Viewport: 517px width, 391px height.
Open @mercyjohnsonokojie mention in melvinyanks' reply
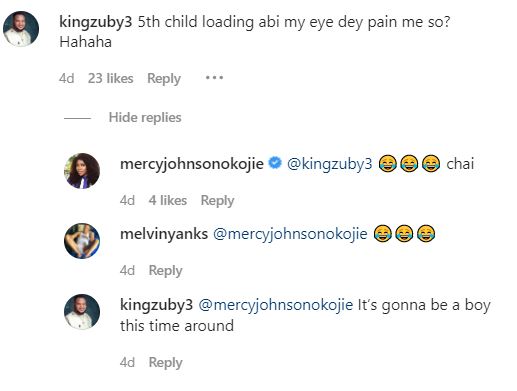pos(290,234)
